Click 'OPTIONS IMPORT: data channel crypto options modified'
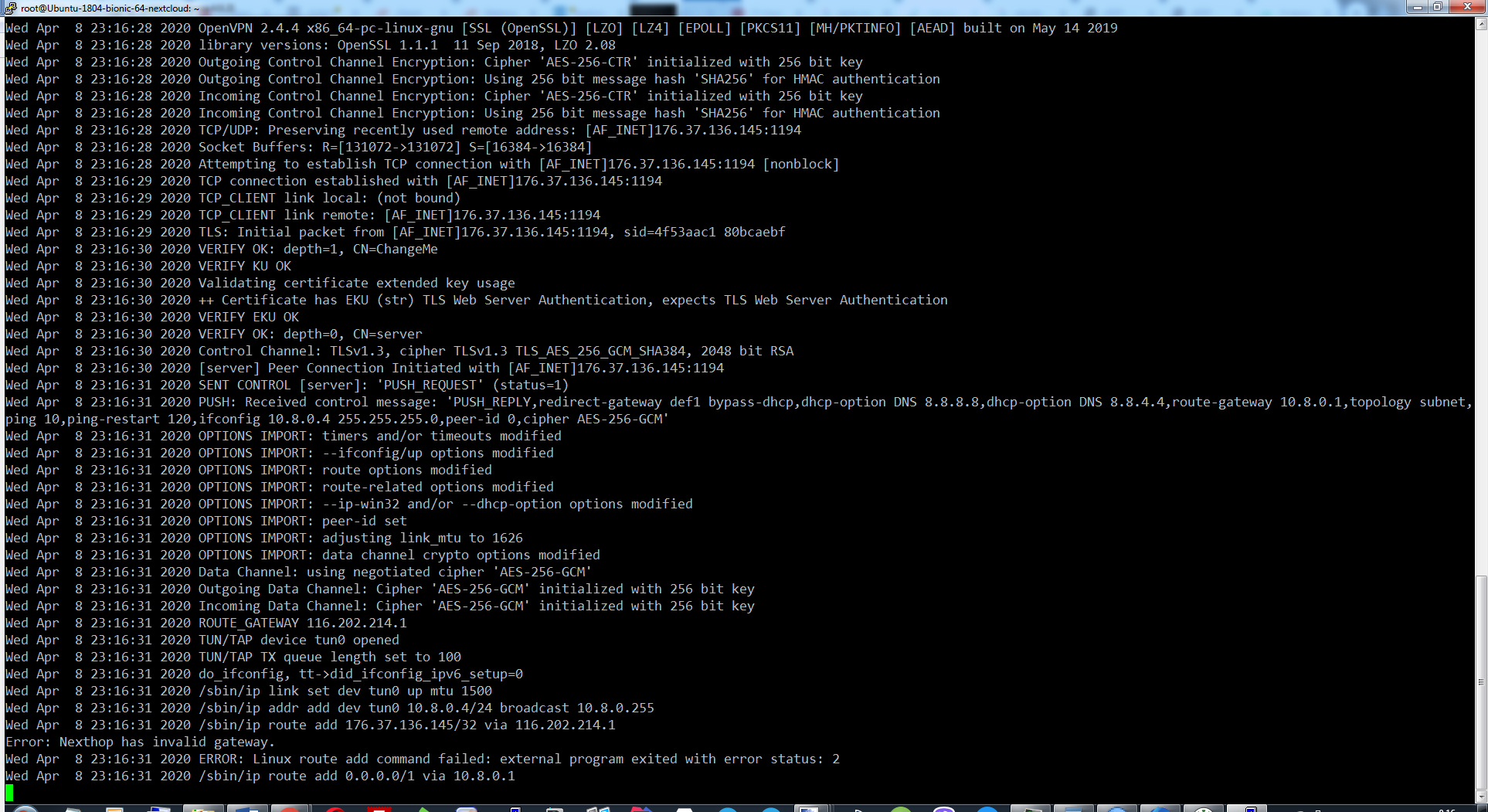Viewport: 1488px width, 812px height. click(399, 555)
